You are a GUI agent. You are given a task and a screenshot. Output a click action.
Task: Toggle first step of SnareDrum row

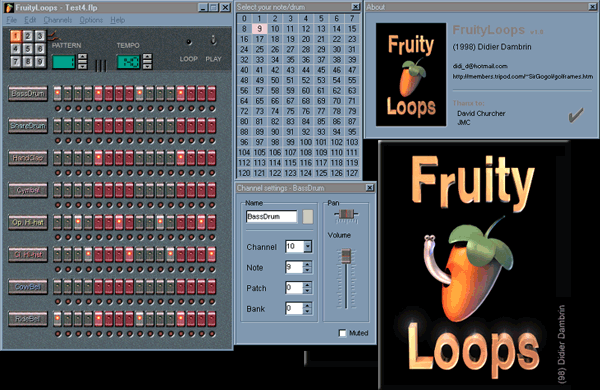point(57,126)
